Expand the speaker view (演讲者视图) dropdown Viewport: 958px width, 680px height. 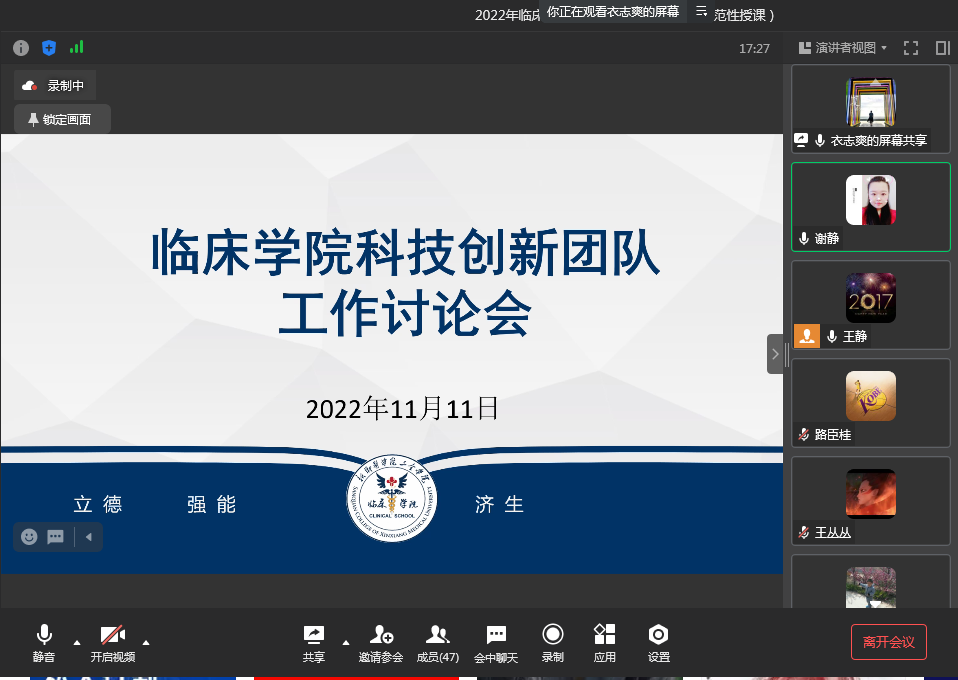pyautogui.click(x=843, y=48)
